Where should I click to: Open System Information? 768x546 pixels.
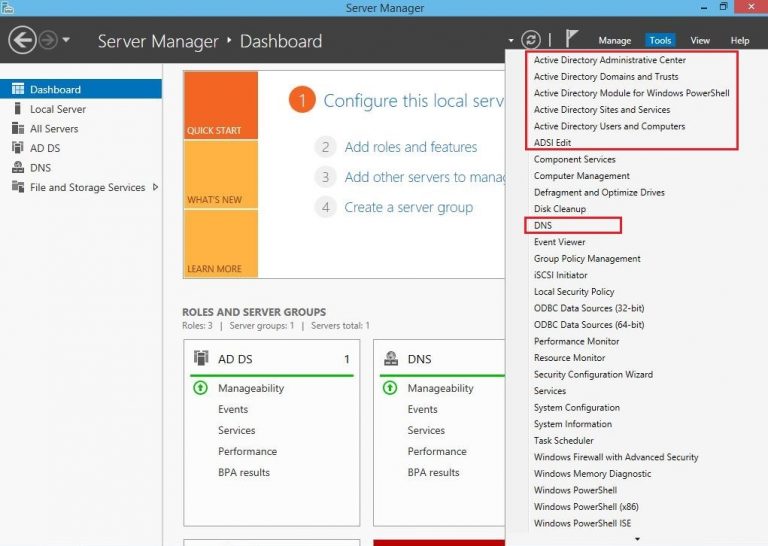pyautogui.click(x=573, y=424)
